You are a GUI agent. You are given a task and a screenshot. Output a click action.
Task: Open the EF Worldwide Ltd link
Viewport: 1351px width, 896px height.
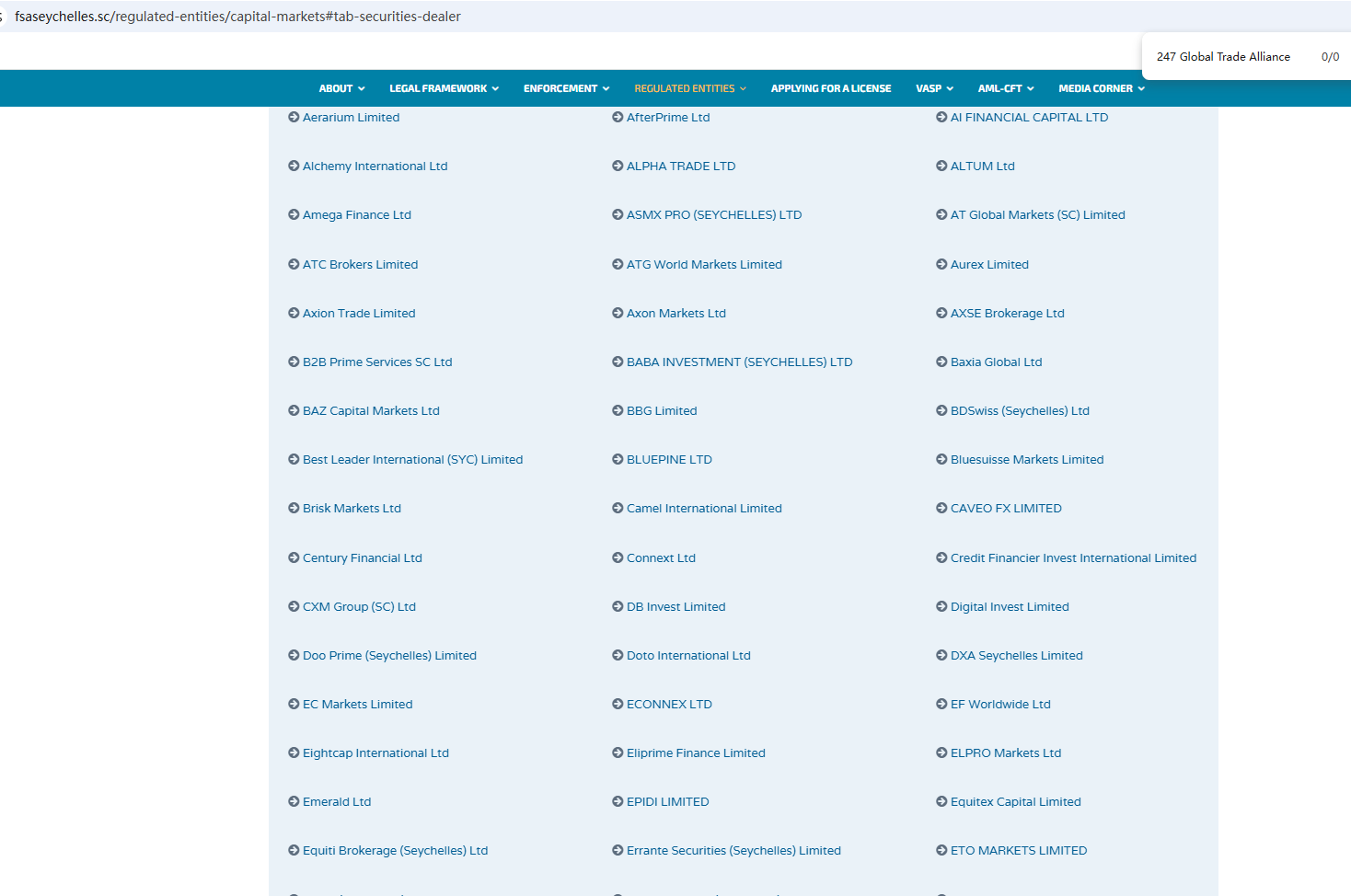click(1000, 704)
